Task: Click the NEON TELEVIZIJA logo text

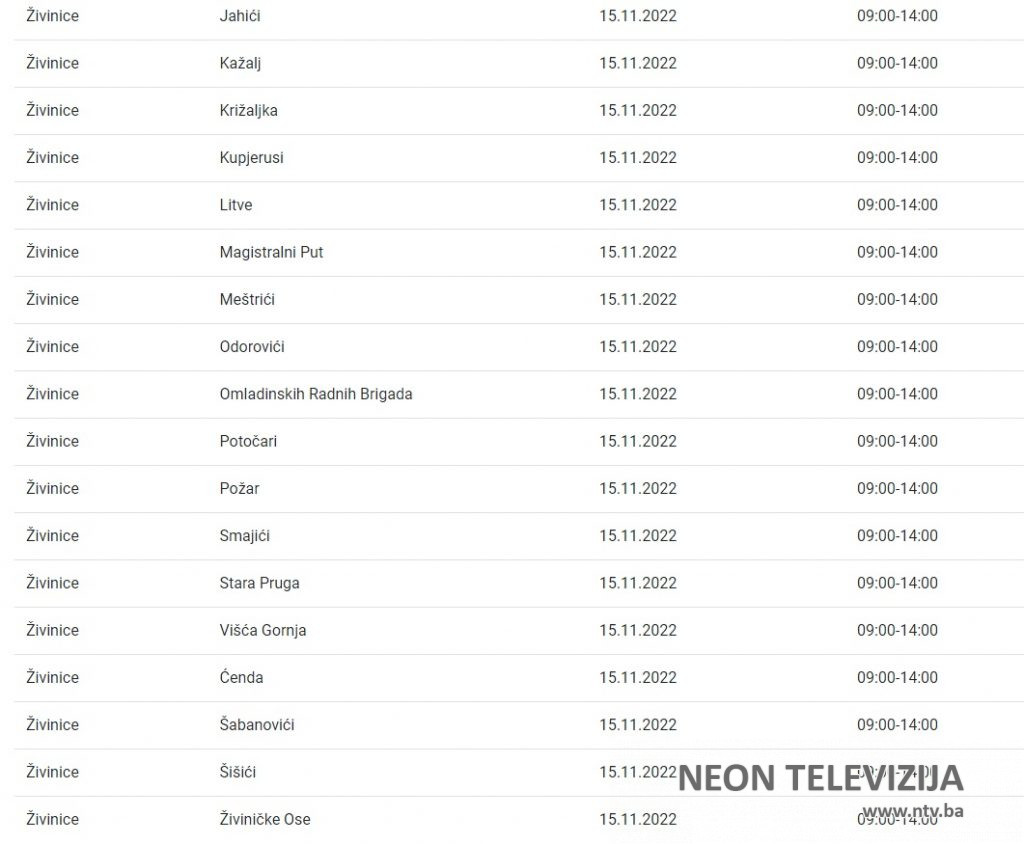Action: pyautogui.click(x=820, y=777)
